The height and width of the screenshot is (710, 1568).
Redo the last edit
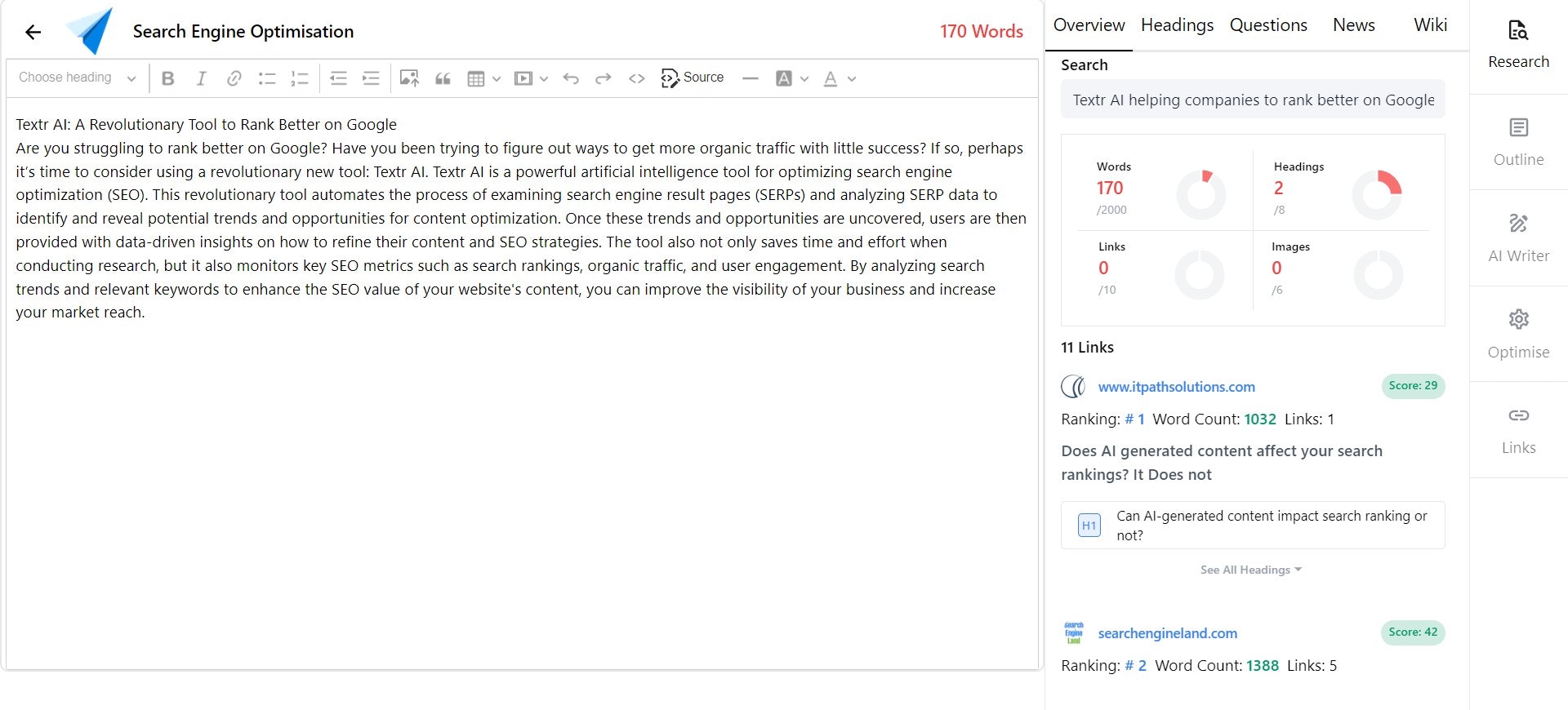(x=604, y=78)
